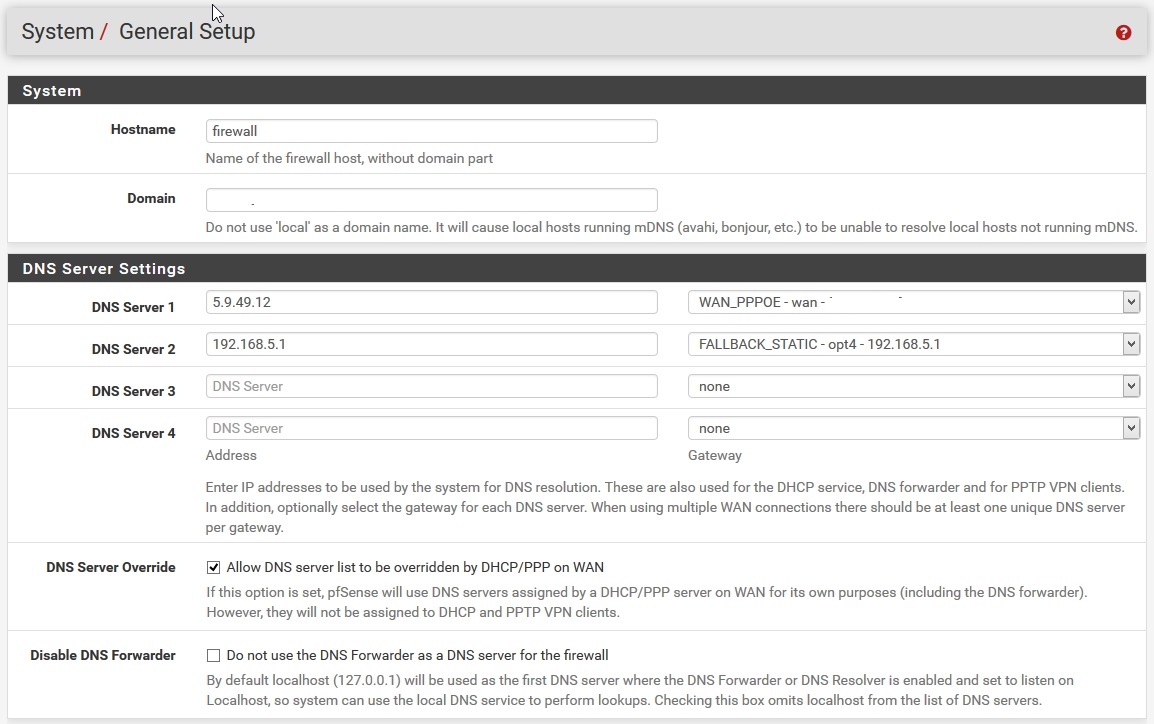The width and height of the screenshot is (1154, 724).
Task: Expand the FALLBACK_STATIC gateway dropdown
Action: 913,344
